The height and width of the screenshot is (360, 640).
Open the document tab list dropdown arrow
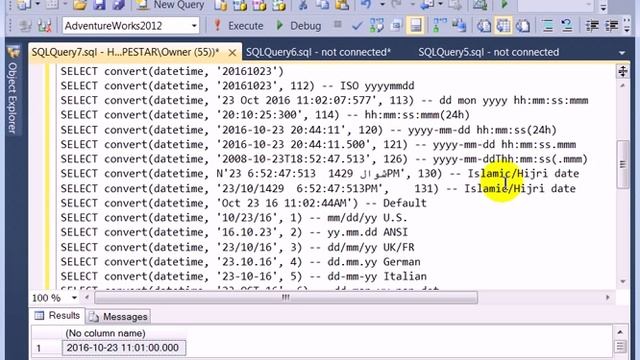click(622, 53)
